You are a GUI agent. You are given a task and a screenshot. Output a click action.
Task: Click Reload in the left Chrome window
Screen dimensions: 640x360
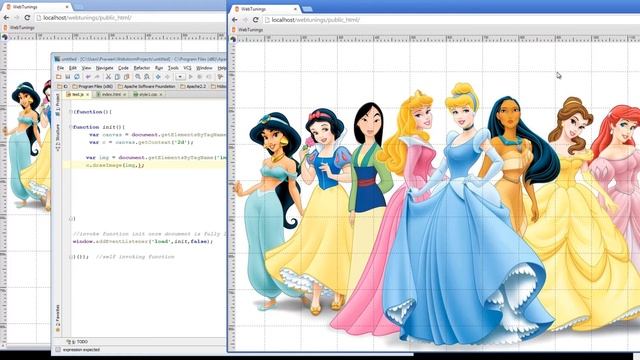pyautogui.click(x=27, y=18)
